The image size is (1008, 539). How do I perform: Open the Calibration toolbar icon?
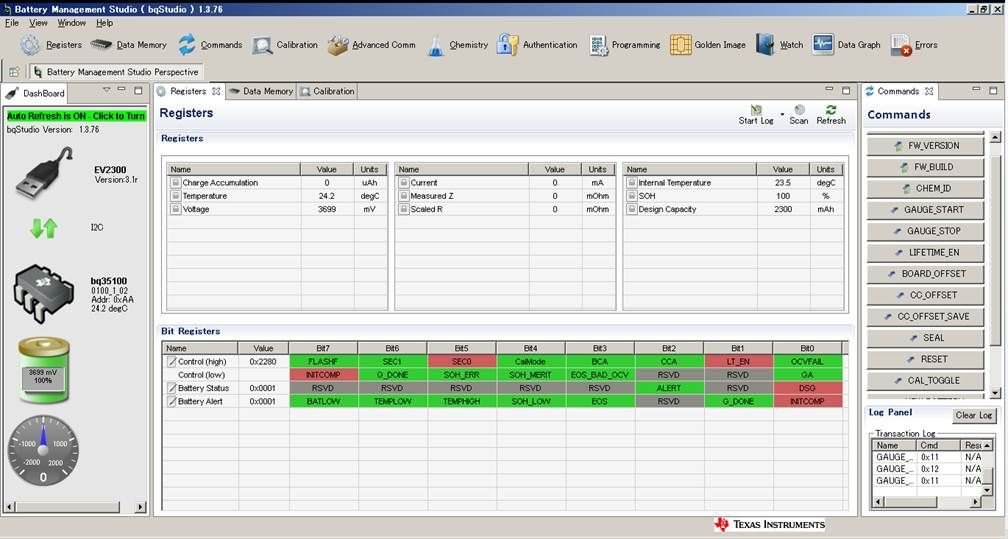[x=262, y=45]
